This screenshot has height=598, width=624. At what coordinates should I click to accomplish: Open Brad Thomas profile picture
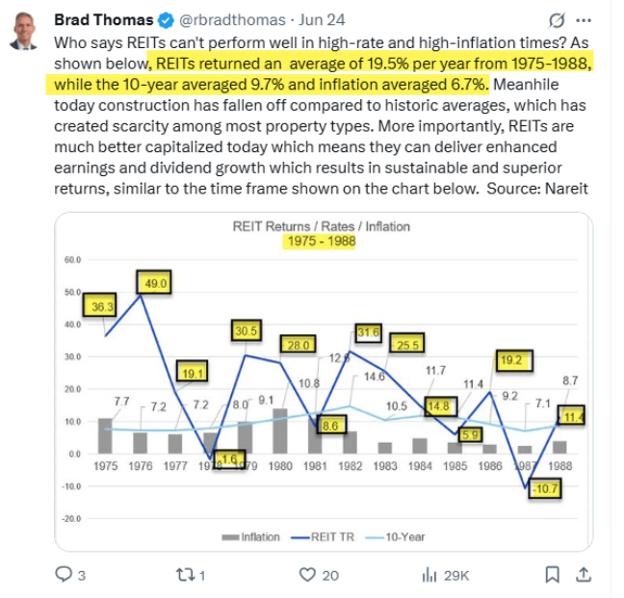[x=24, y=31]
